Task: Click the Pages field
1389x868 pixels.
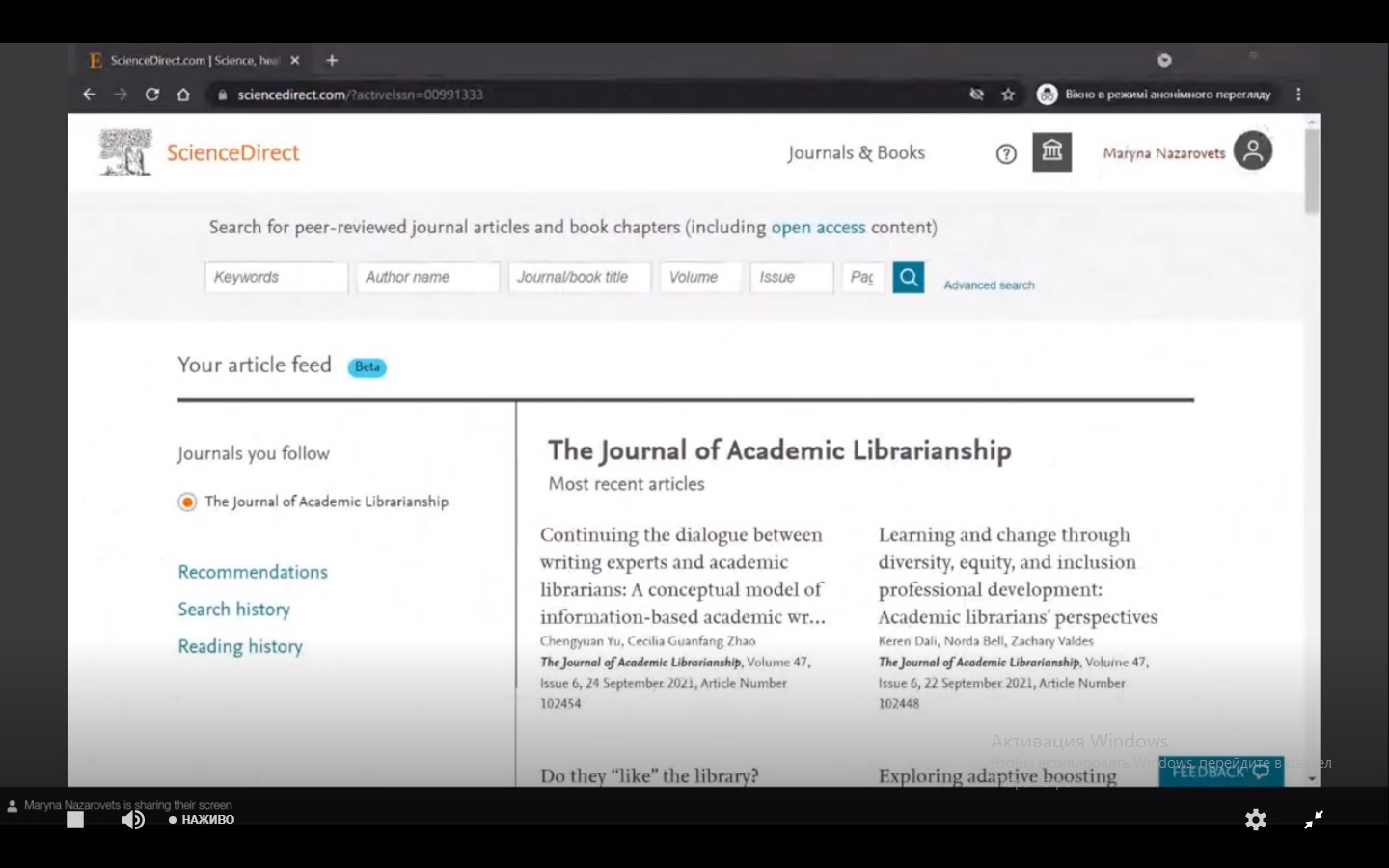Action: (862, 278)
